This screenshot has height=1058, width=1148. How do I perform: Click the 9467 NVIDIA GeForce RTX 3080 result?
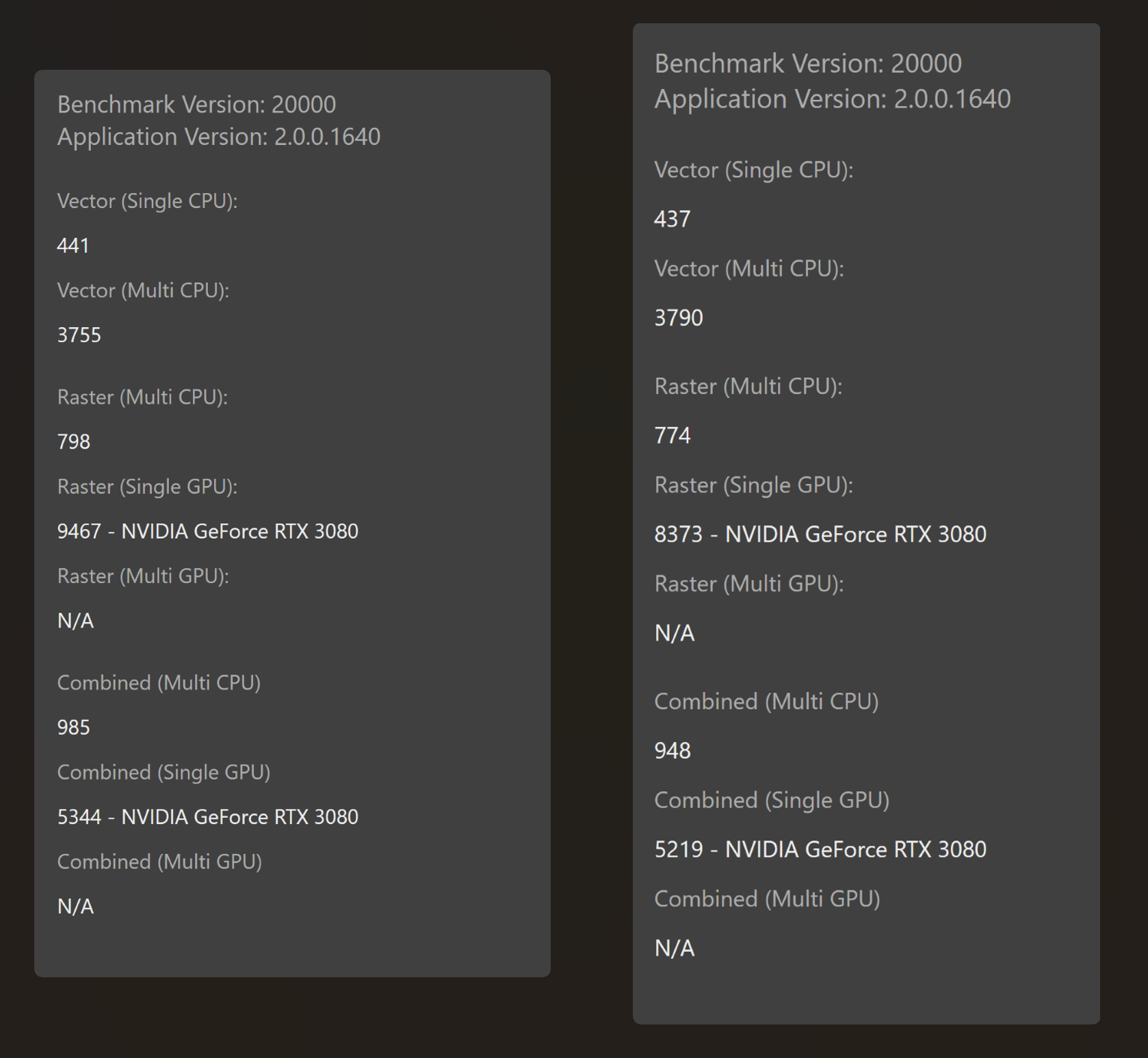pos(207,532)
